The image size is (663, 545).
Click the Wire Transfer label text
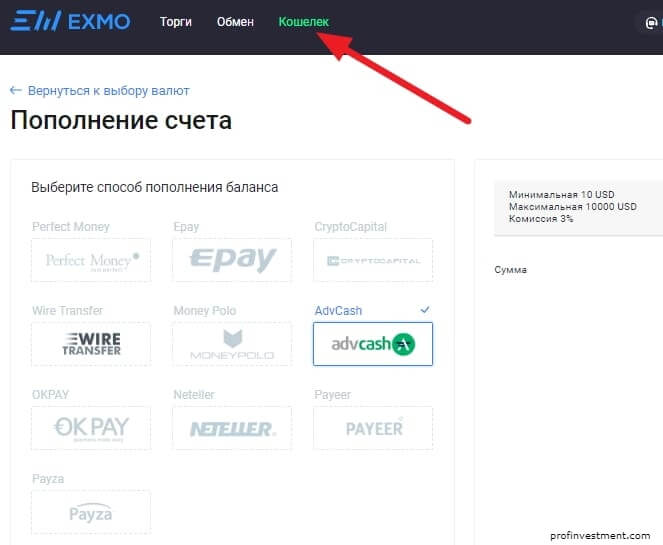(67, 311)
